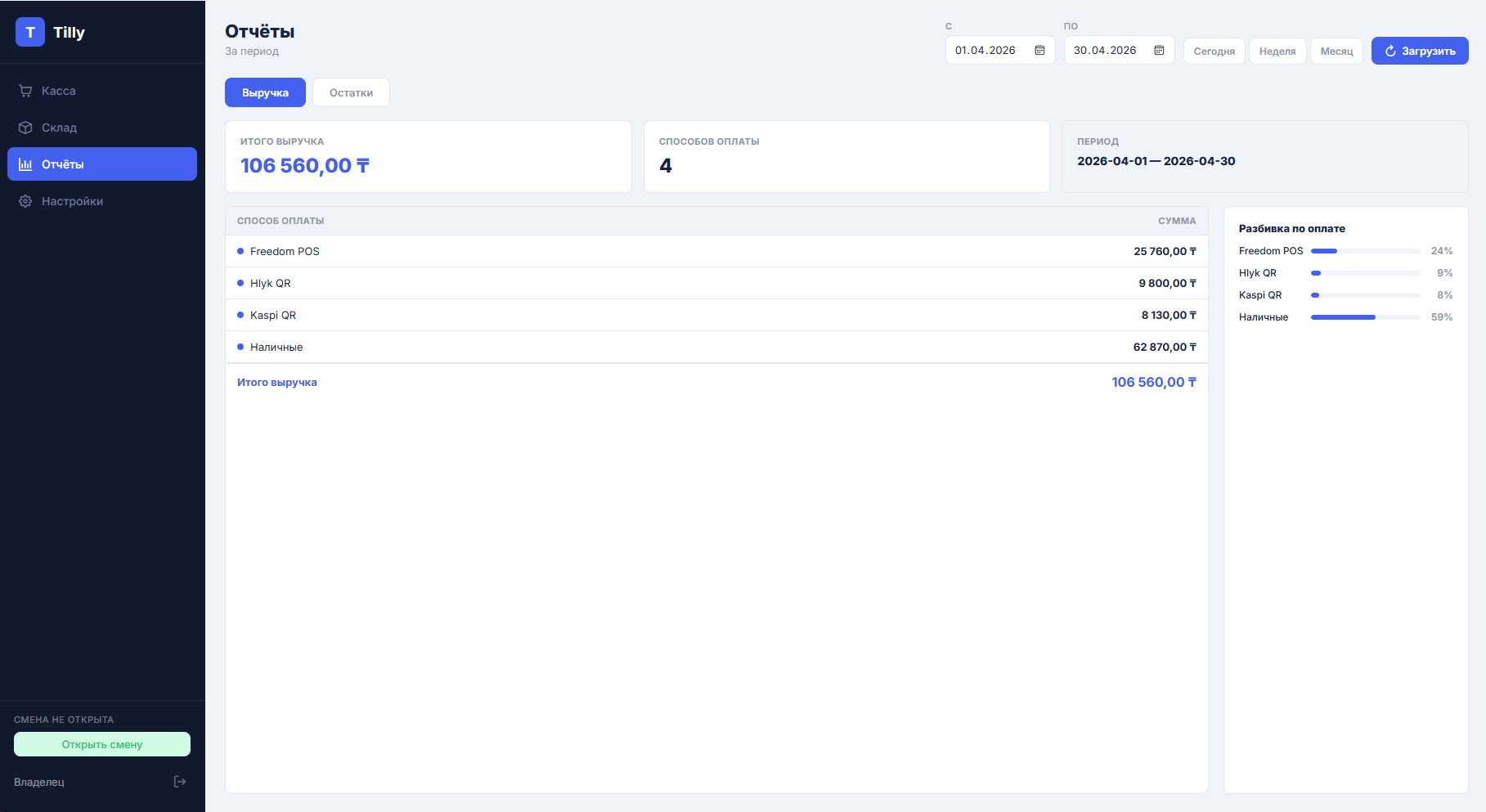Select the Freedom POS payment row
This screenshot has height=812, width=1486.
click(716, 251)
